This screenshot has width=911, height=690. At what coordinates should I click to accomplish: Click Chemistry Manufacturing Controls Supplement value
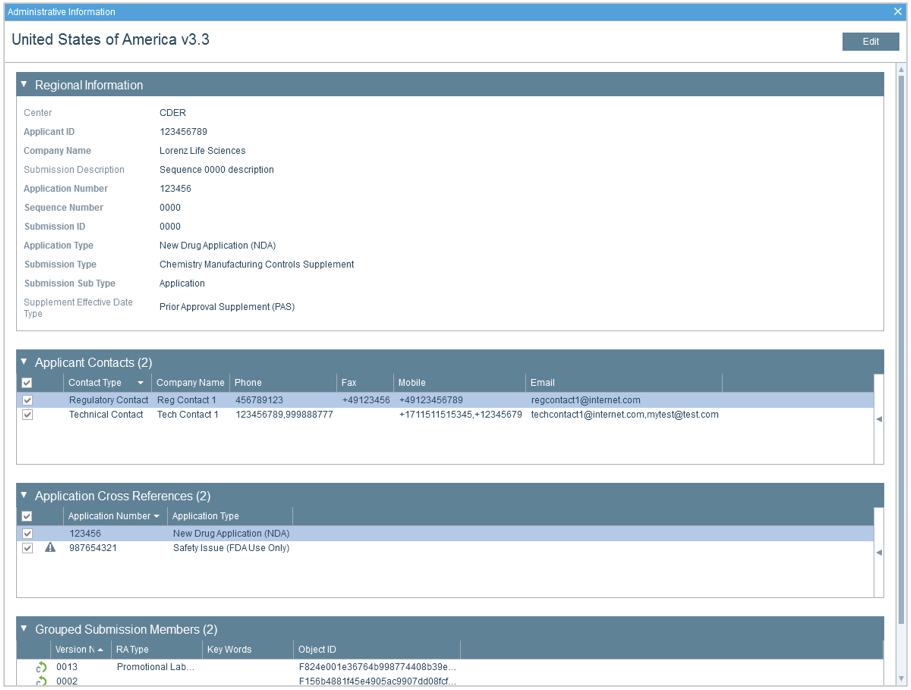(257, 265)
